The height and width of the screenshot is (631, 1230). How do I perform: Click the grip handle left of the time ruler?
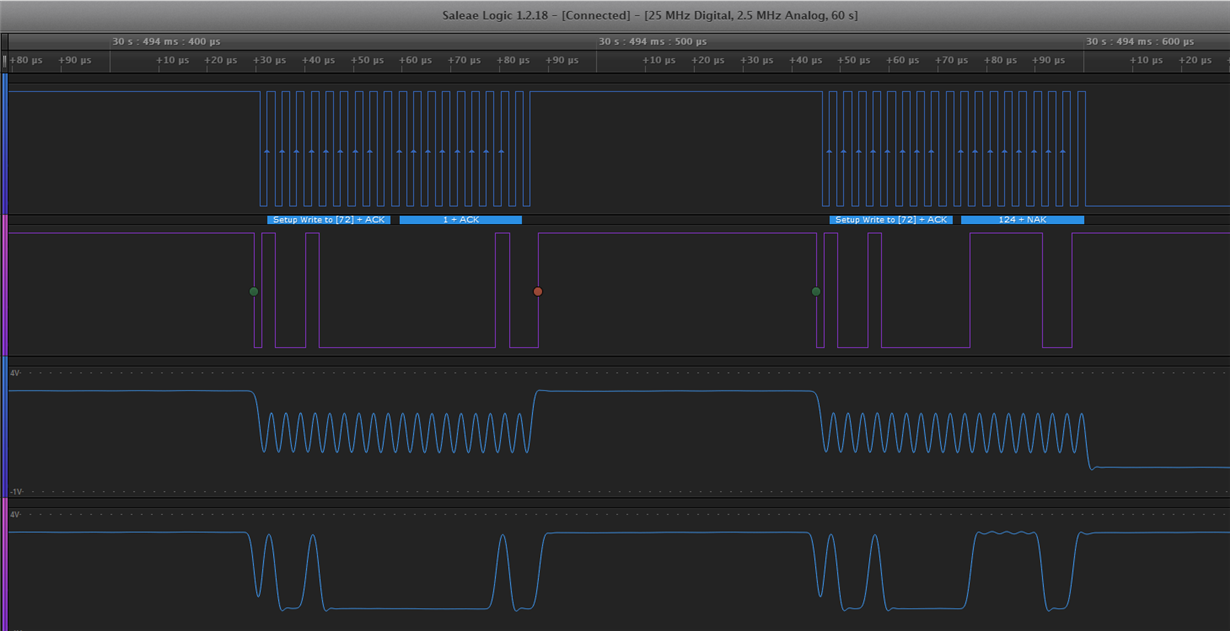coord(4,60)
